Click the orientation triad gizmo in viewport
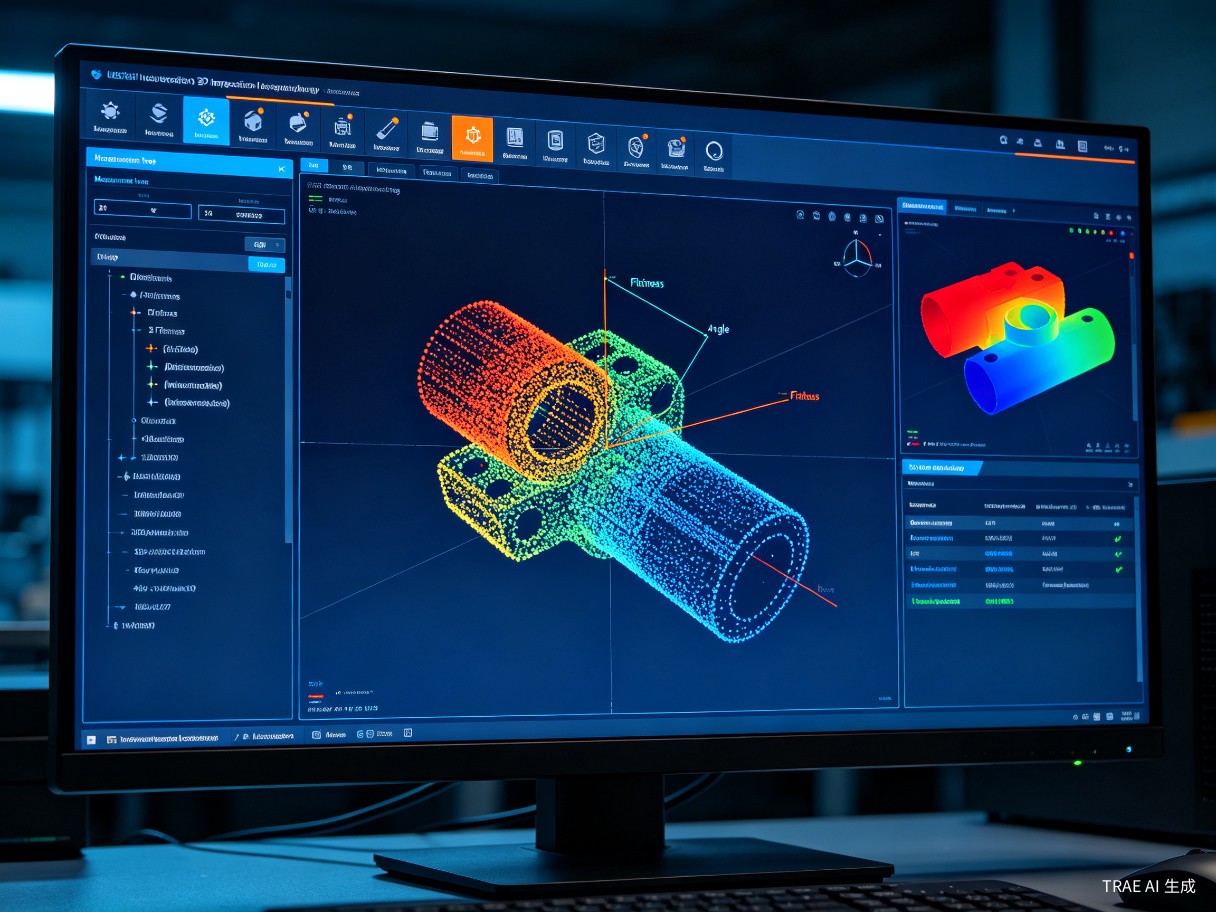 [857, 257]
